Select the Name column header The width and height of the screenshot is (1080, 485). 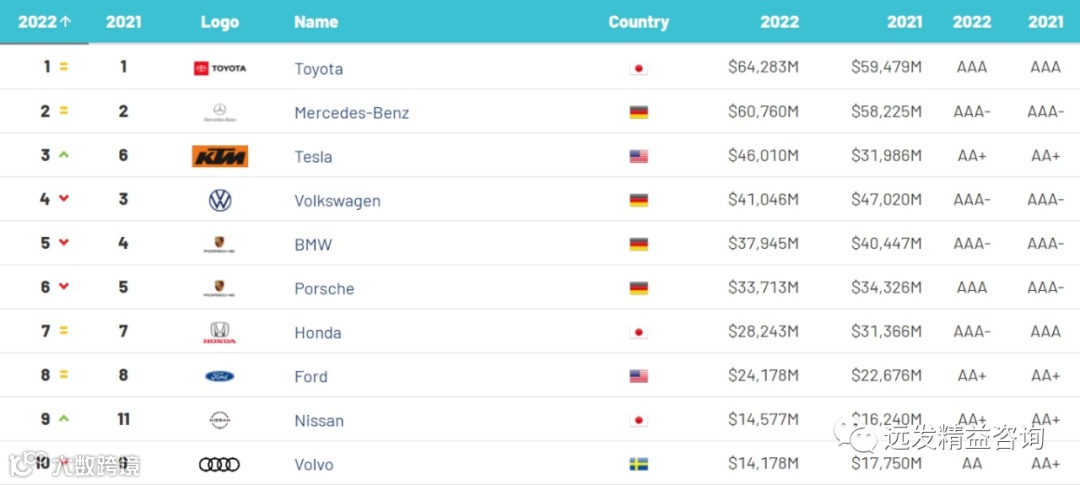(316, 22)
